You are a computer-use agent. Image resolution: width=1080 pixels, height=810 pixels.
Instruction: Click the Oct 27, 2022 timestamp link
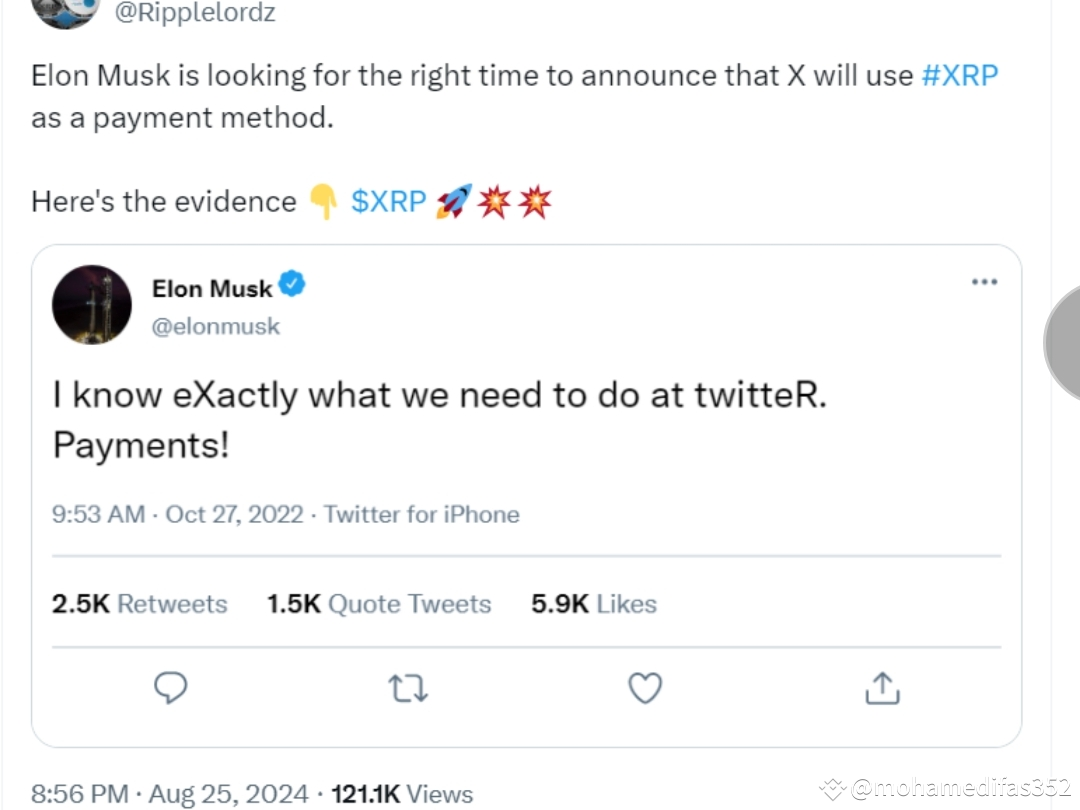(234, 514)
